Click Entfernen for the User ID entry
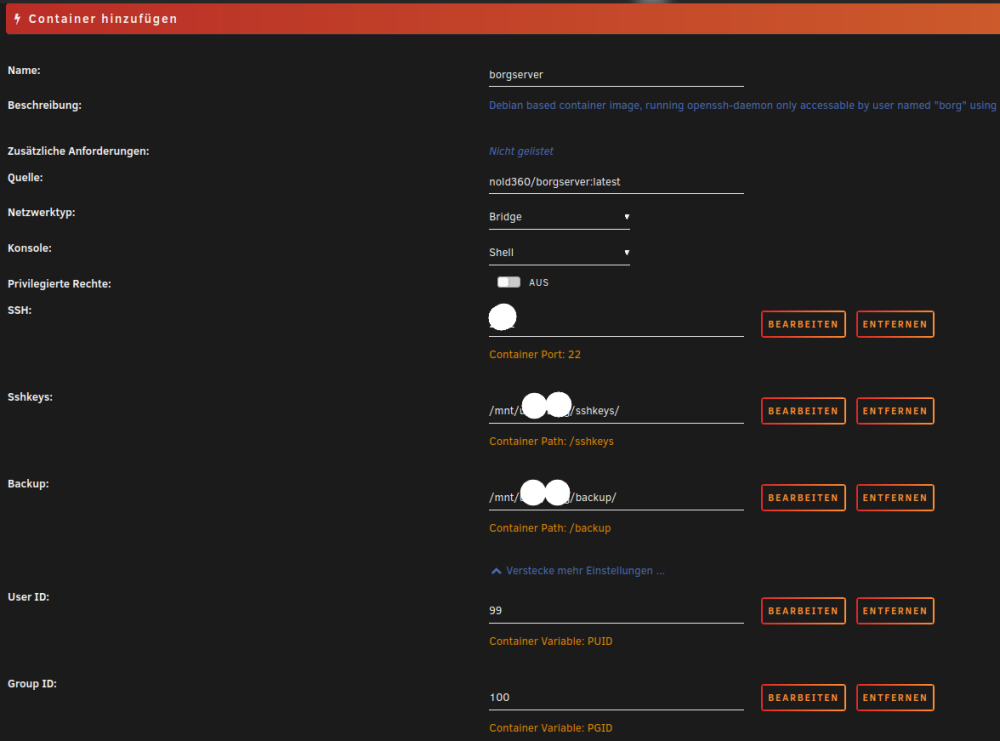Image resolution: width=1000 pixels, height=741 pixels. pyautogui.click(x=895, y=611)
